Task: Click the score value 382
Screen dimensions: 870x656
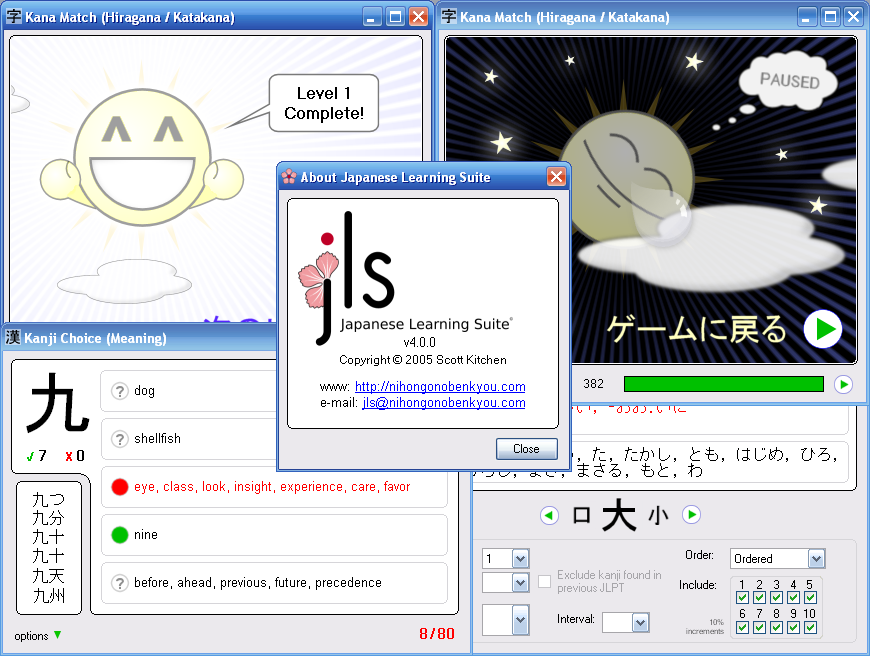Action: coord(593,383)
